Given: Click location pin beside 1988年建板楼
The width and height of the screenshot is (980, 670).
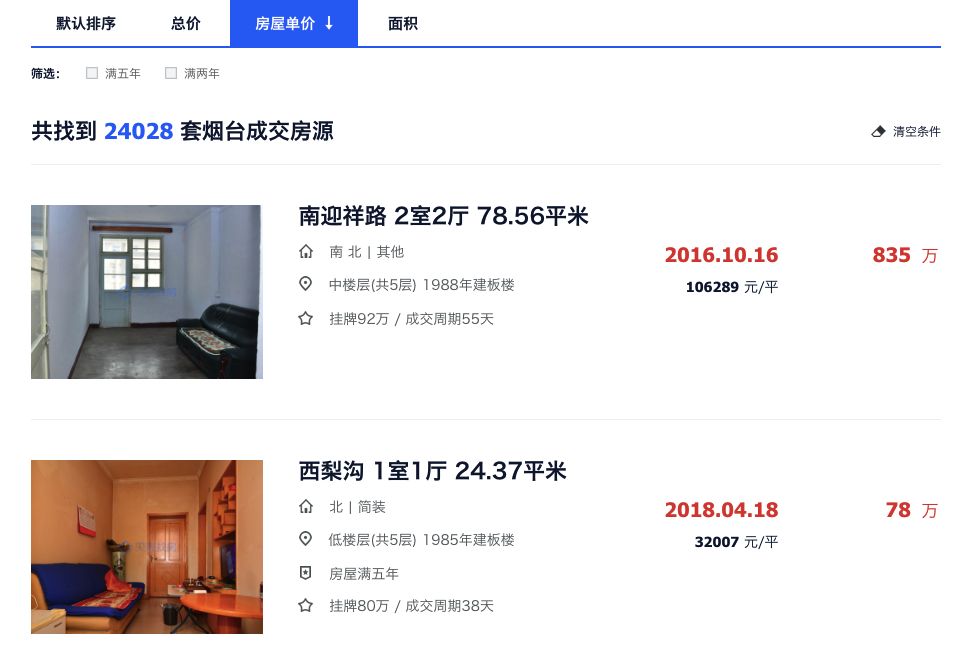Looking at the screenshot, I should (306, 285).
